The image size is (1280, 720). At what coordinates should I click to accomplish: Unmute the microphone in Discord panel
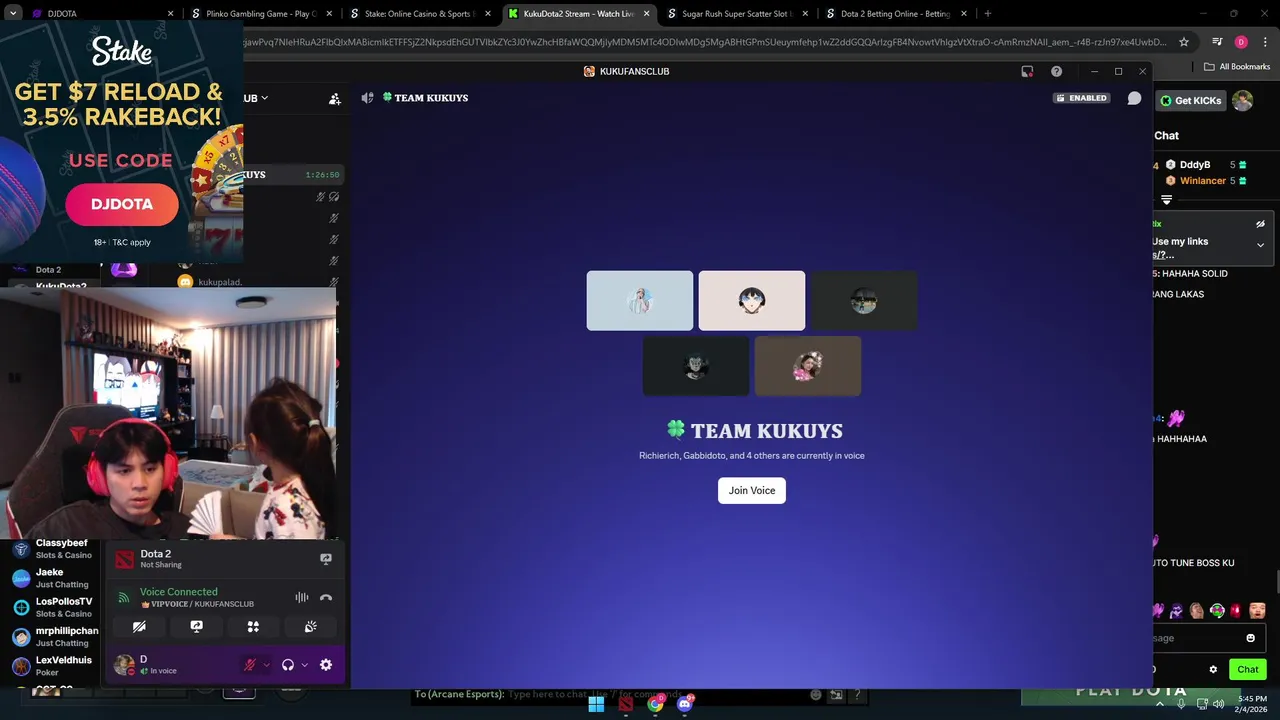coord(250,665)
